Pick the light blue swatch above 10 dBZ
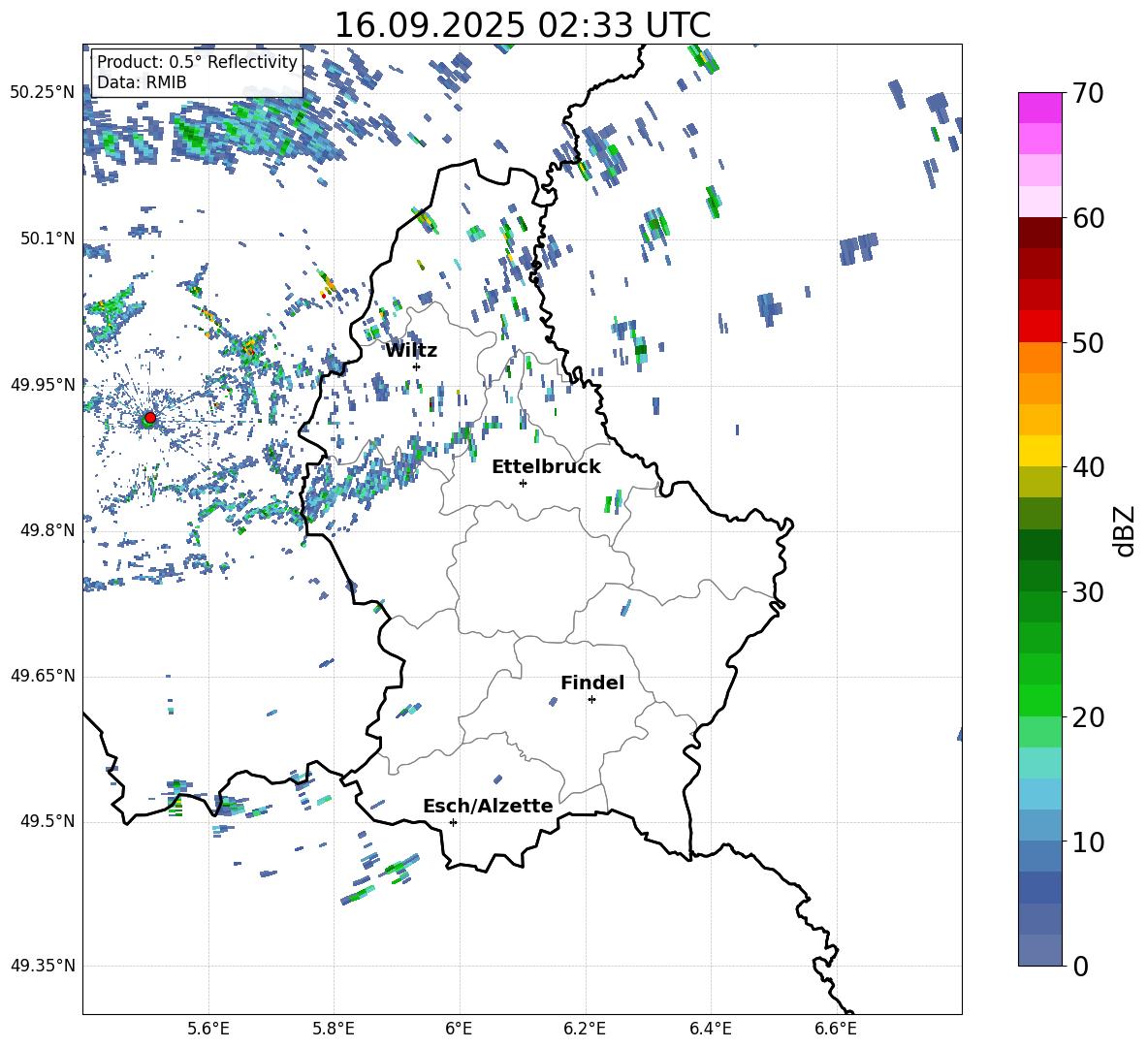The width and height of the screenshot is (1148, 1048). pos(1039,825)
